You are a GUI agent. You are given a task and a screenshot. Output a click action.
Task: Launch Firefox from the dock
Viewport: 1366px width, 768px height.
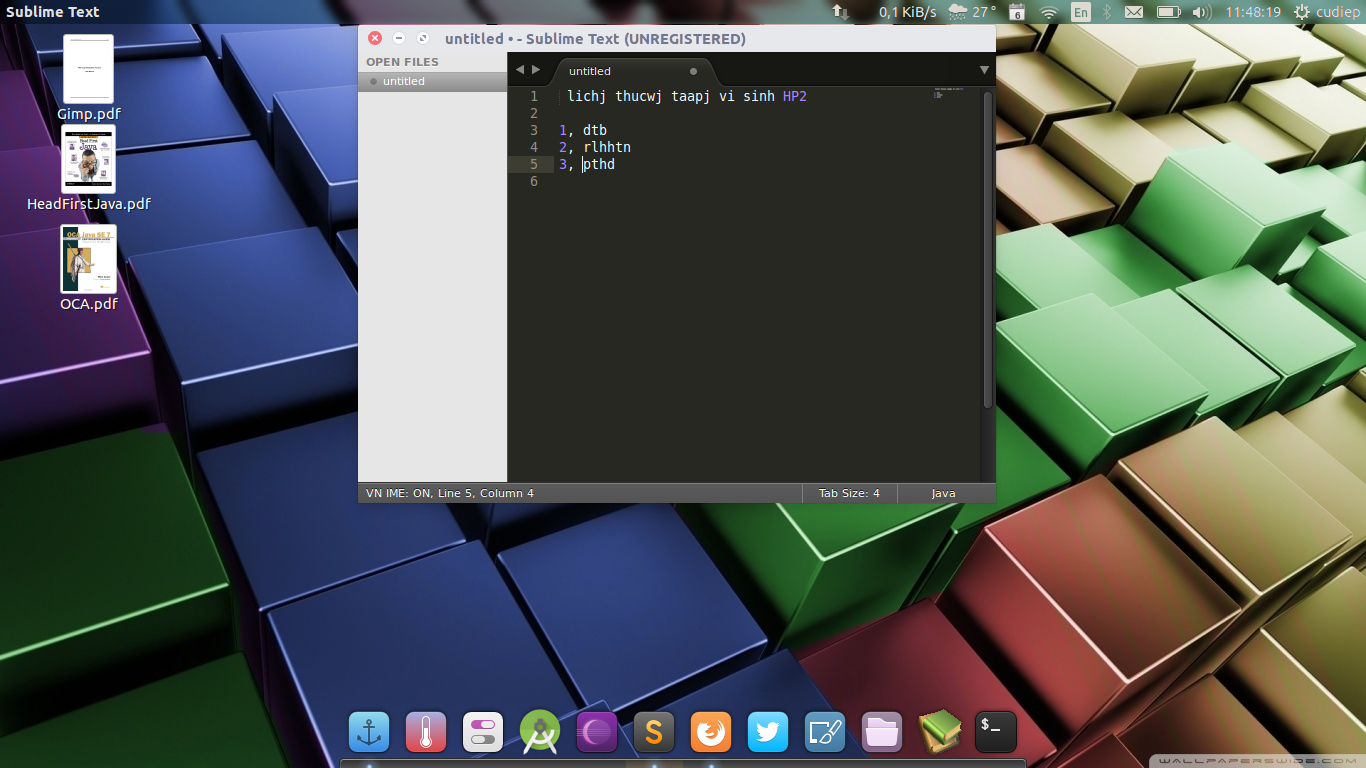(711, 733)
